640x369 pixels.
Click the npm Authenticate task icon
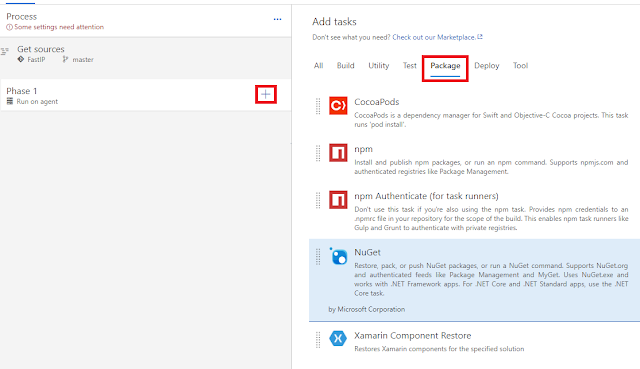click(x=338, y=200)
